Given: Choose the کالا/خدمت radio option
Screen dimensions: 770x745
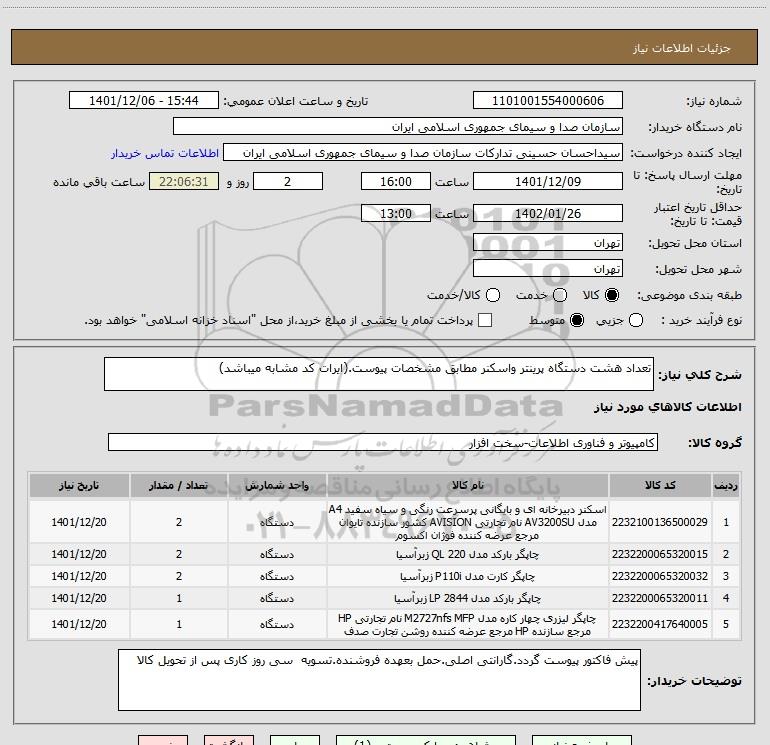Looking at the screenshot, I should [x=493, y=295].
